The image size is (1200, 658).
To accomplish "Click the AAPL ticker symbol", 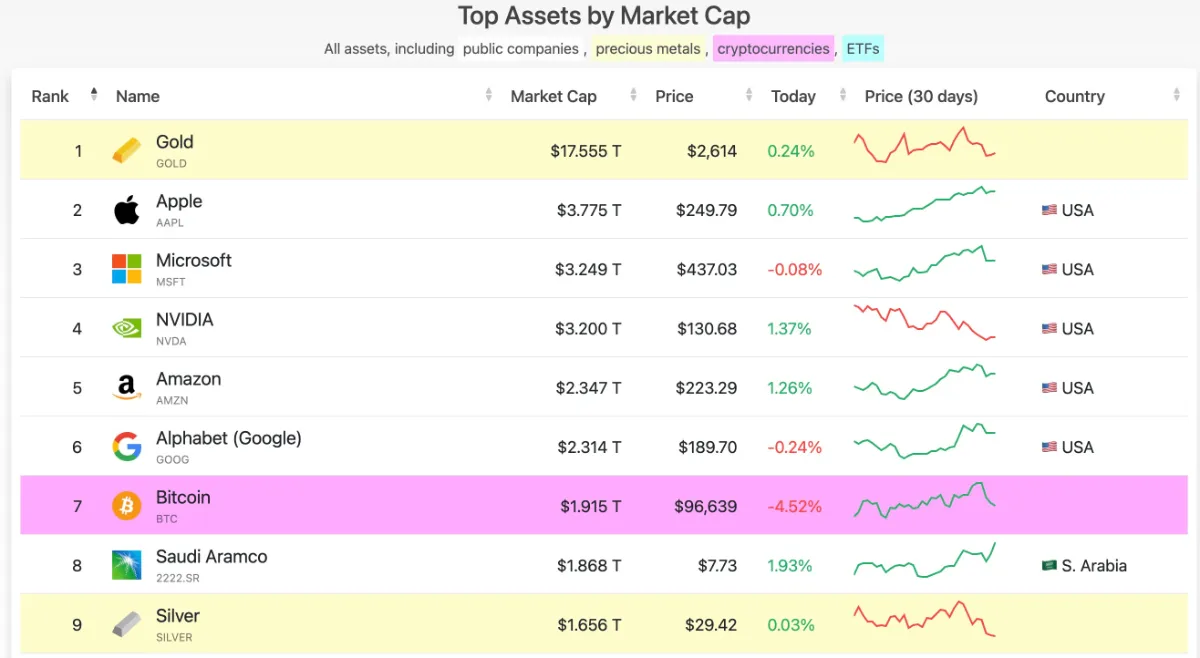I will click(x=170, y=223).
